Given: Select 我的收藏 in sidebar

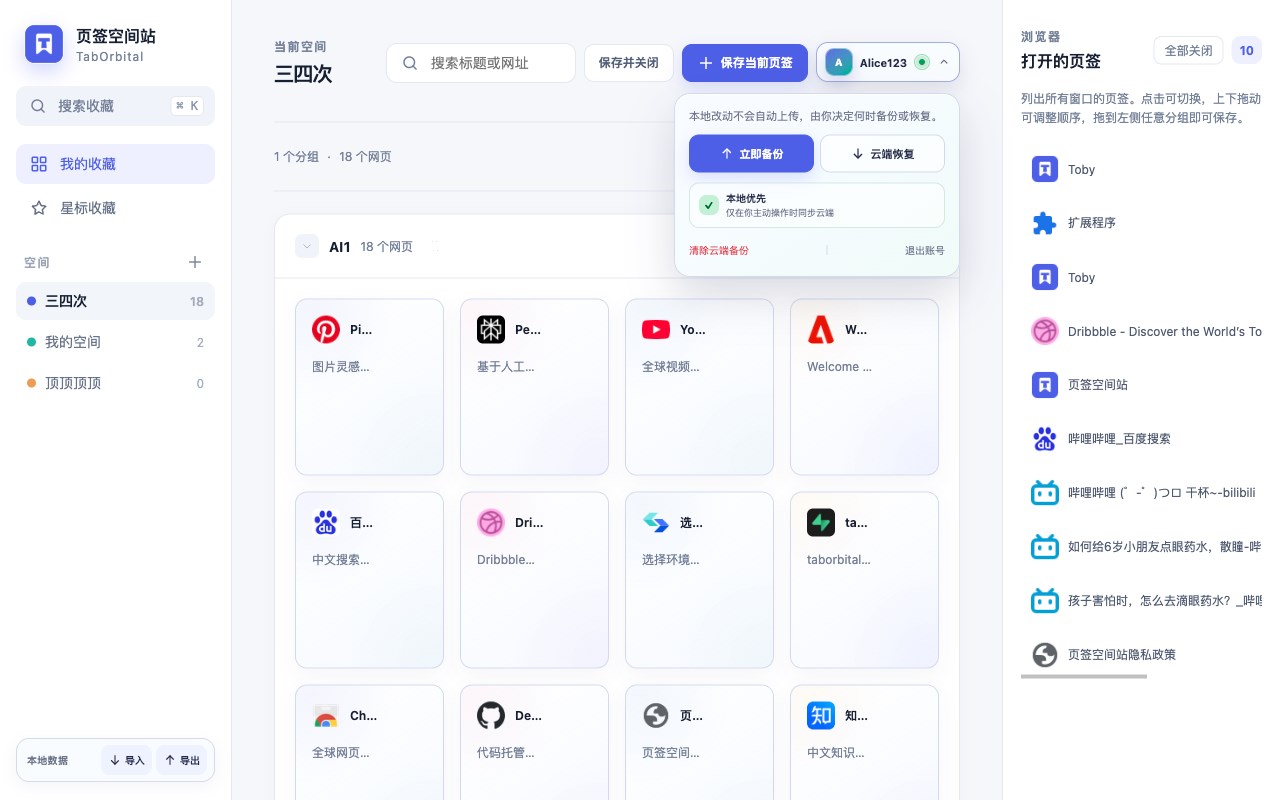Looking at the screenshot, I should (115, 164).
